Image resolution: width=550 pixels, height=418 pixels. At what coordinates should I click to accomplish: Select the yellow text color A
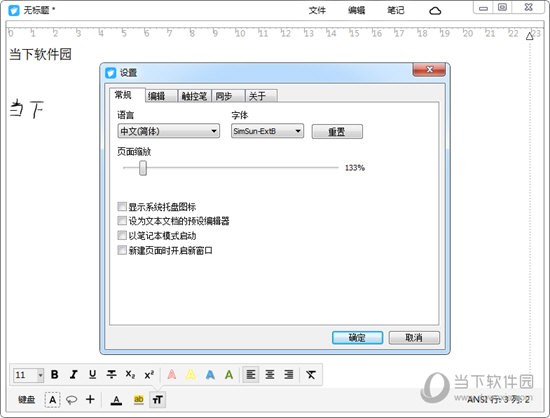click(x=191, y=375)
